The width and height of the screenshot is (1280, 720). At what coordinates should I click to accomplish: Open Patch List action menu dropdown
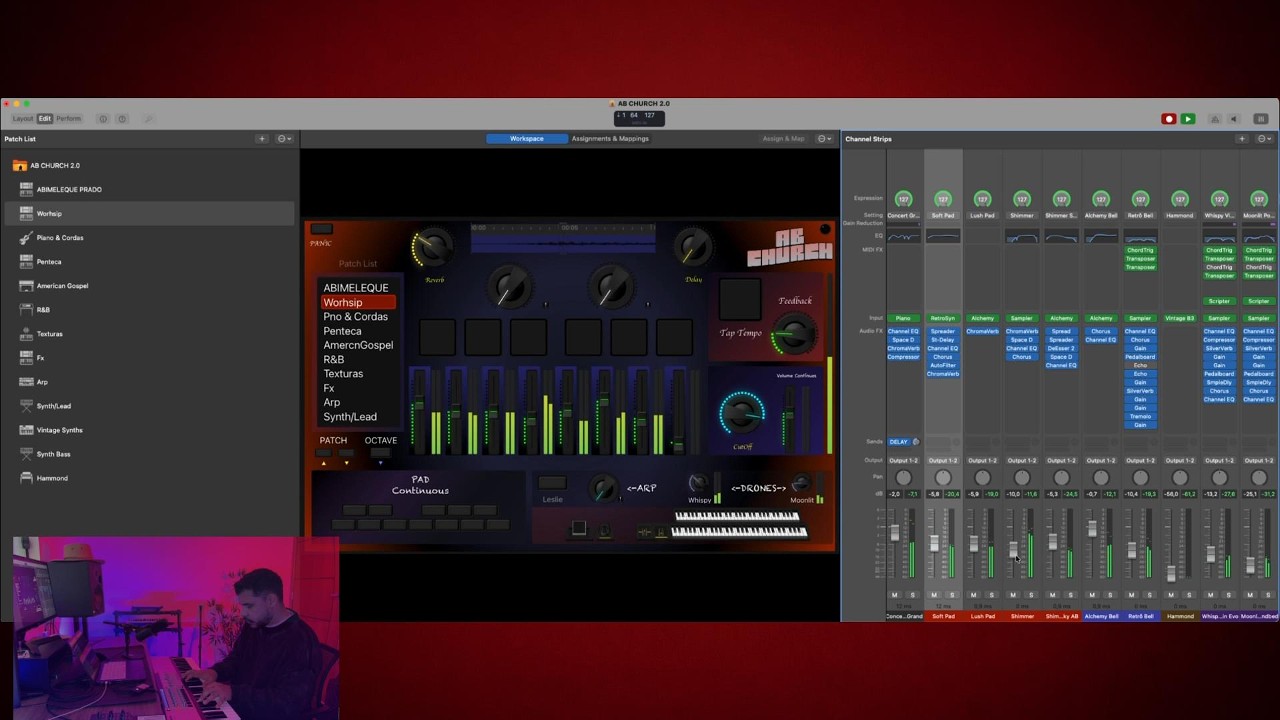(x=284, y=139)
